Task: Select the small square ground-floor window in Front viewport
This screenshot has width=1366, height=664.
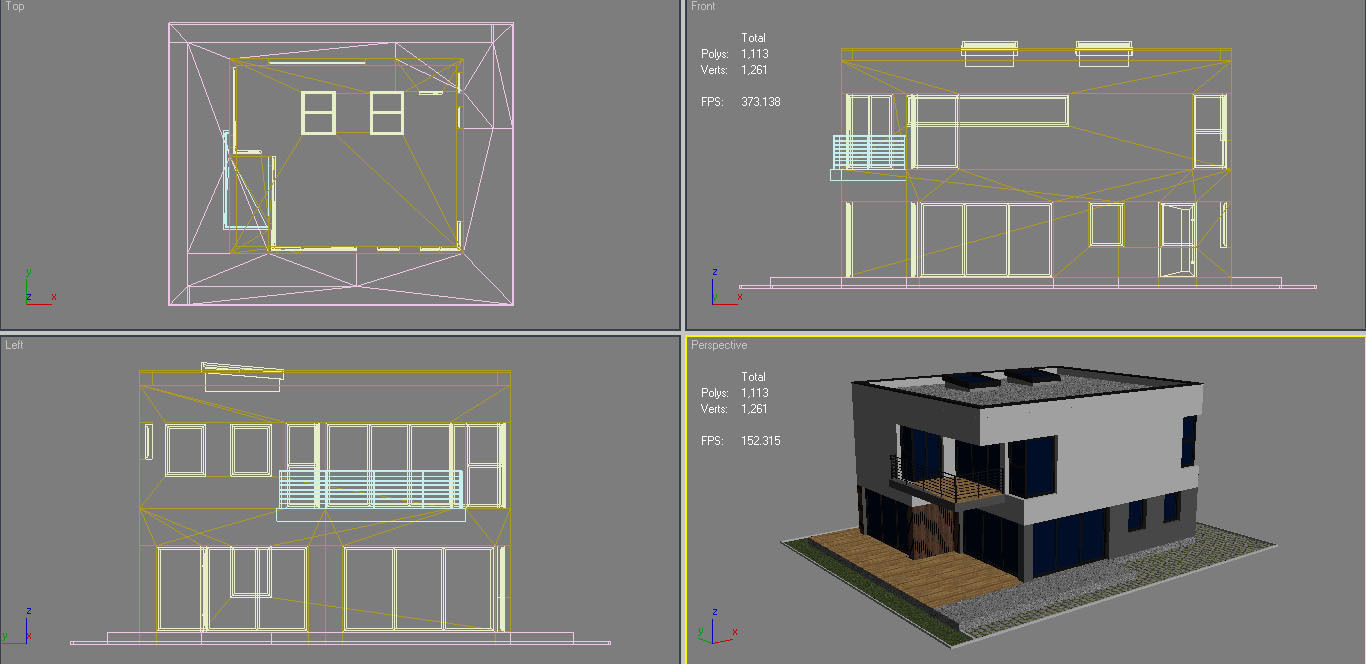Action: click(1106, 224)
